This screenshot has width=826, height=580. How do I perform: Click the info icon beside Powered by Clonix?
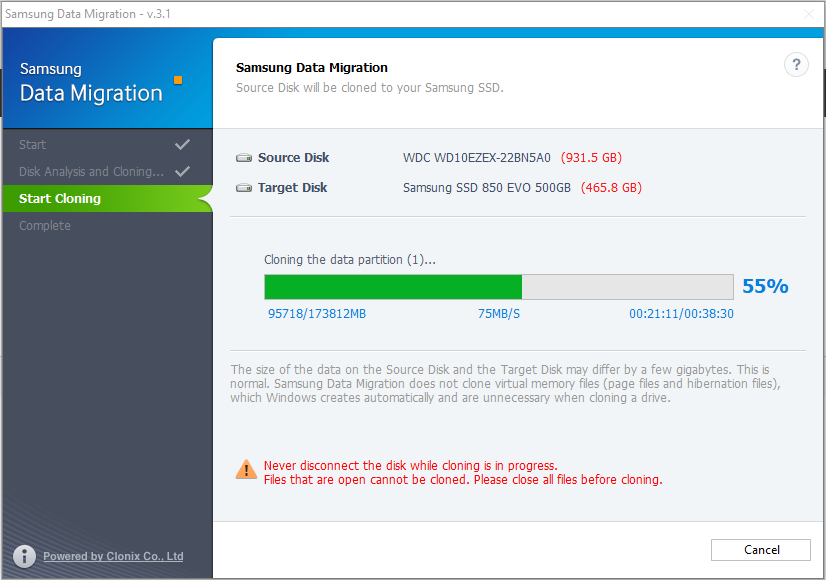pyautogui.click(x=24, y=556)
